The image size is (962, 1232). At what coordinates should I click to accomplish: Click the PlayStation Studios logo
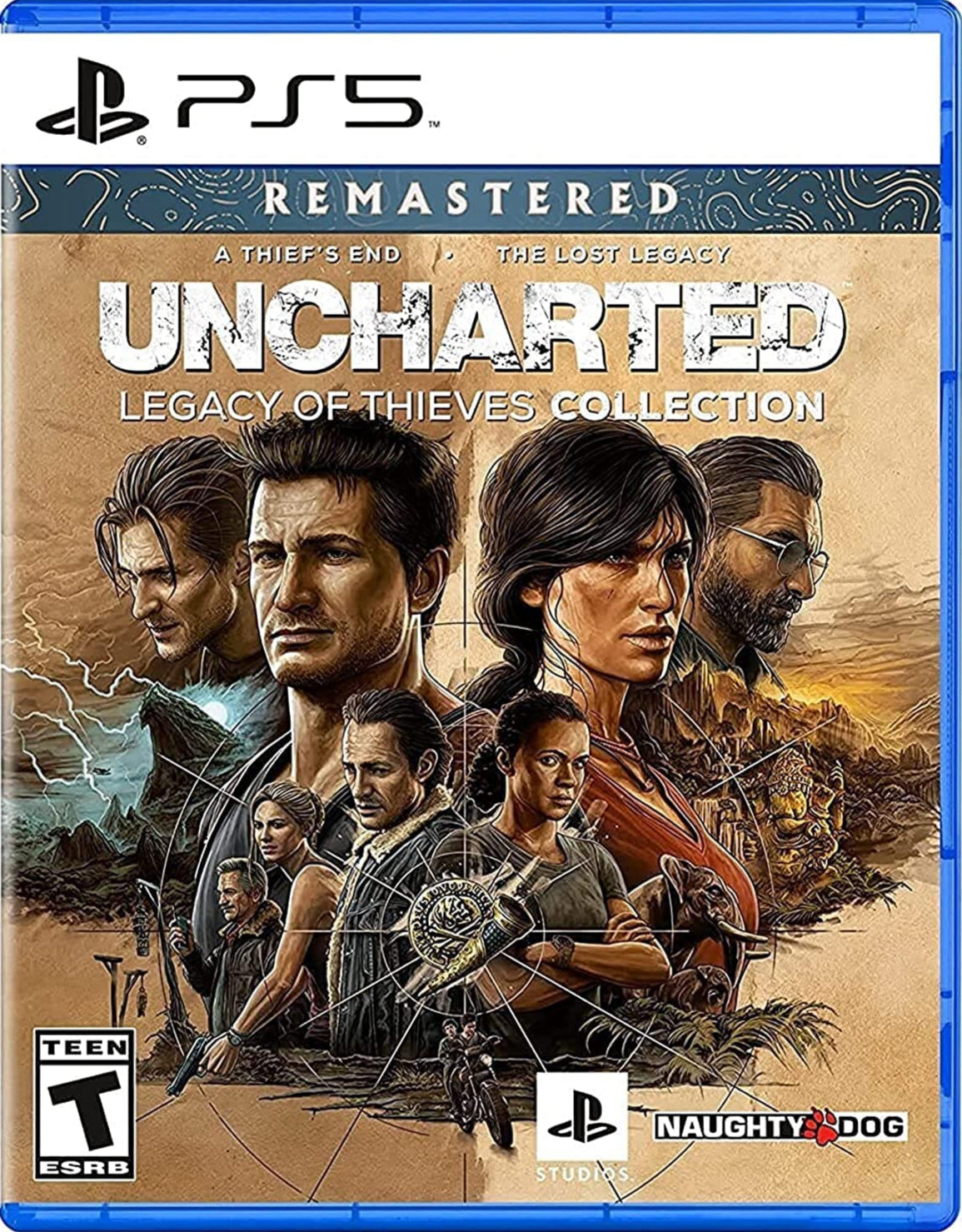581,1125
